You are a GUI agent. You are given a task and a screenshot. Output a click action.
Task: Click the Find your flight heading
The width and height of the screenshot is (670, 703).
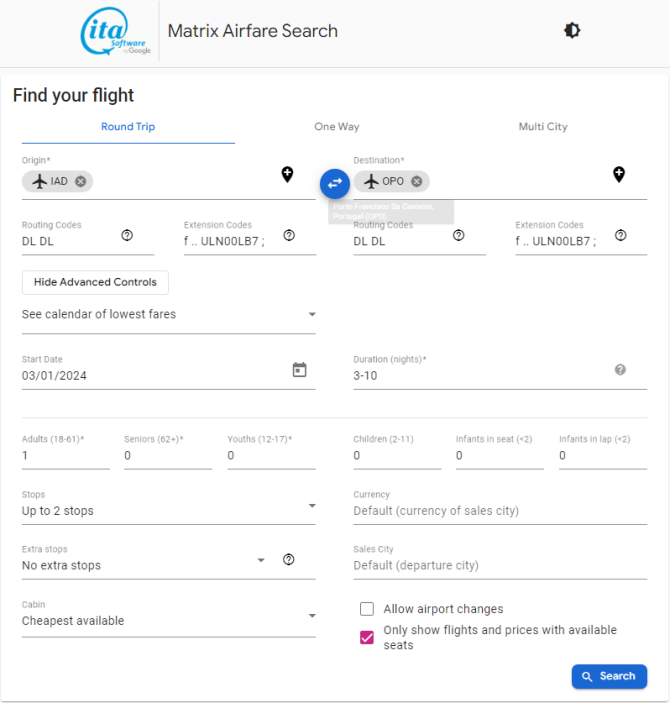tap(74, 95)
